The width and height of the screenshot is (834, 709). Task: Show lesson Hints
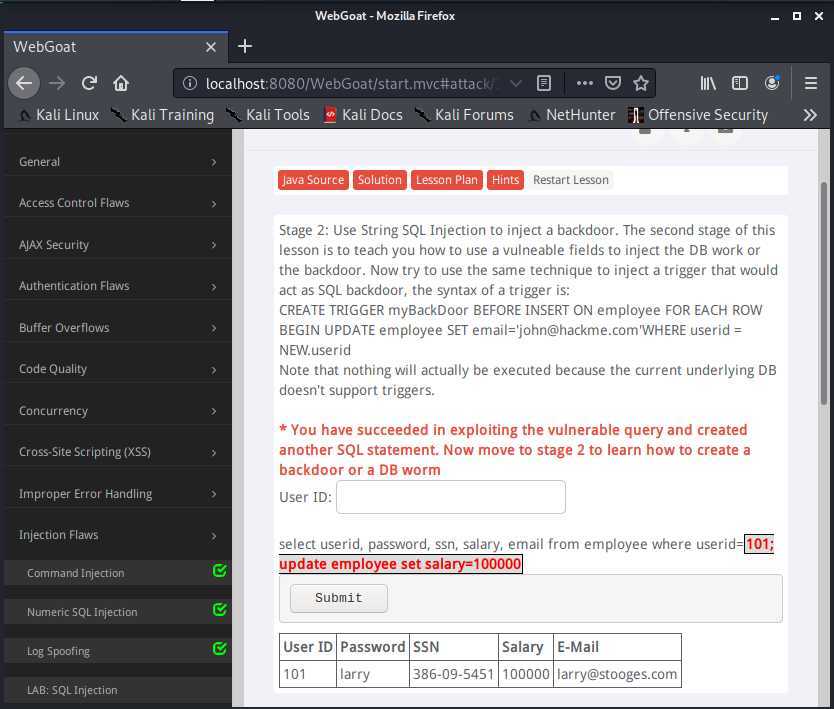(x=505, y=180)
